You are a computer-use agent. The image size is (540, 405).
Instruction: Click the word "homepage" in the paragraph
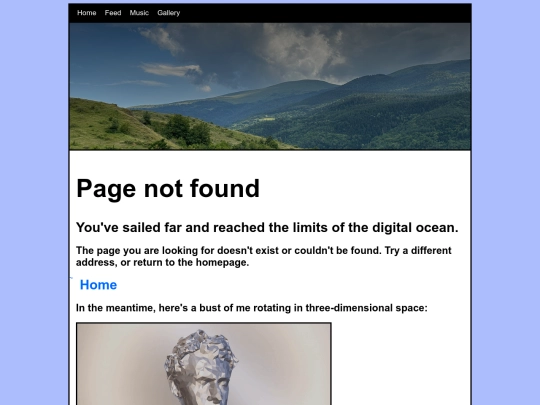tap(222, 262)
